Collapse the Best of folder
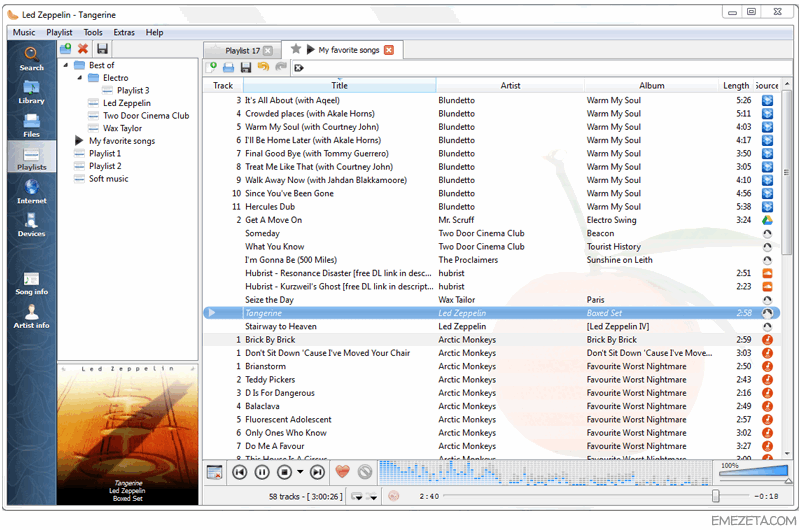The image size is (800, 530). click(x=65, y=65)
